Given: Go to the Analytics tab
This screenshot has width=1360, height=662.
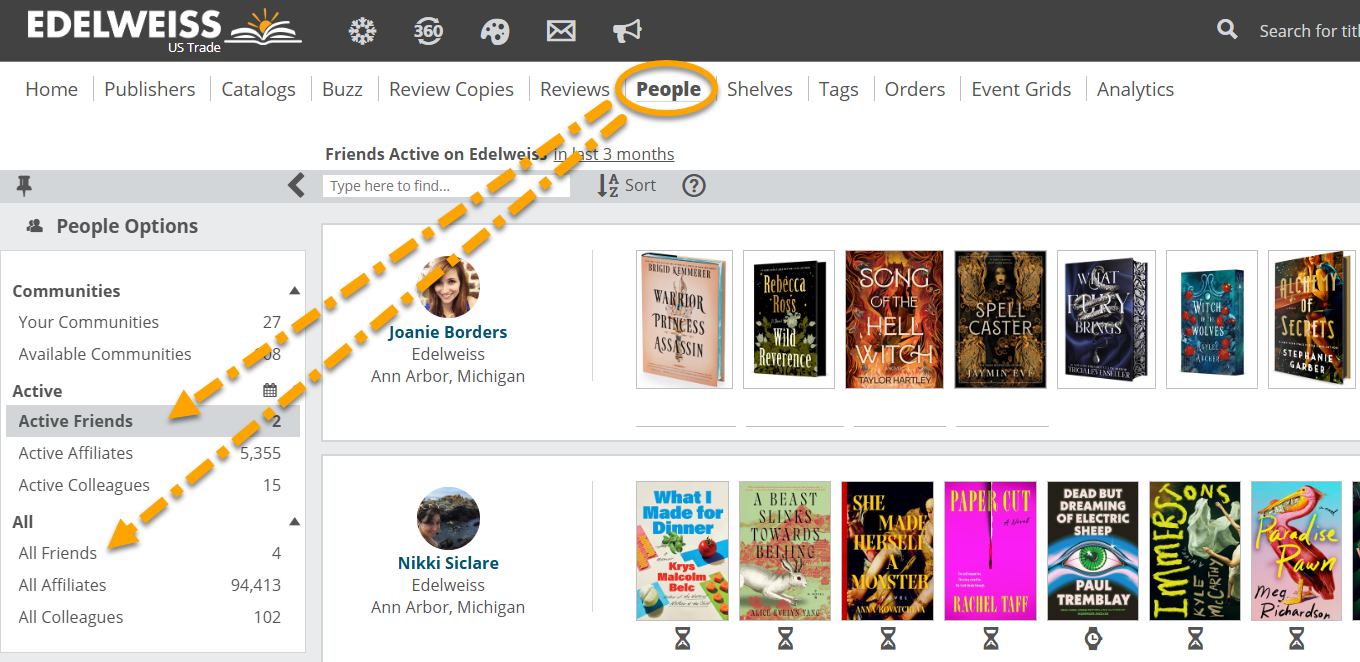Looking at the screenshot, I should tap(1135, 89).
